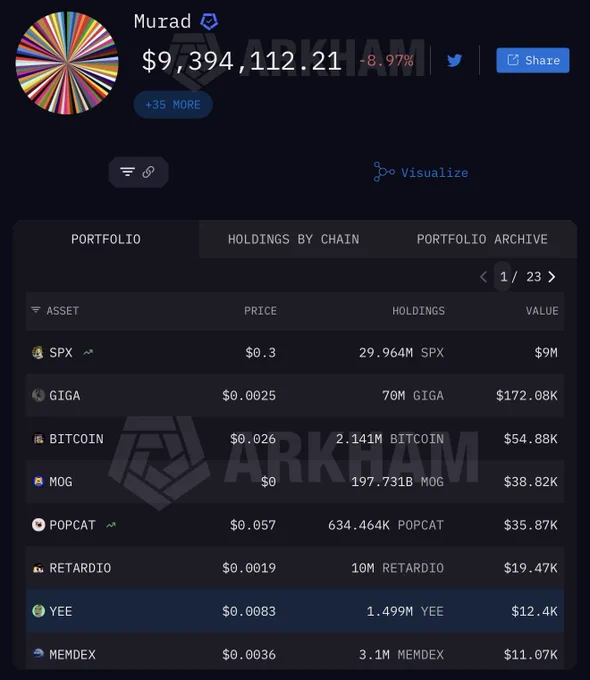590x680 pixels.
Task: Click the POPCAT token icon
Action: click(x=38, y=525)
